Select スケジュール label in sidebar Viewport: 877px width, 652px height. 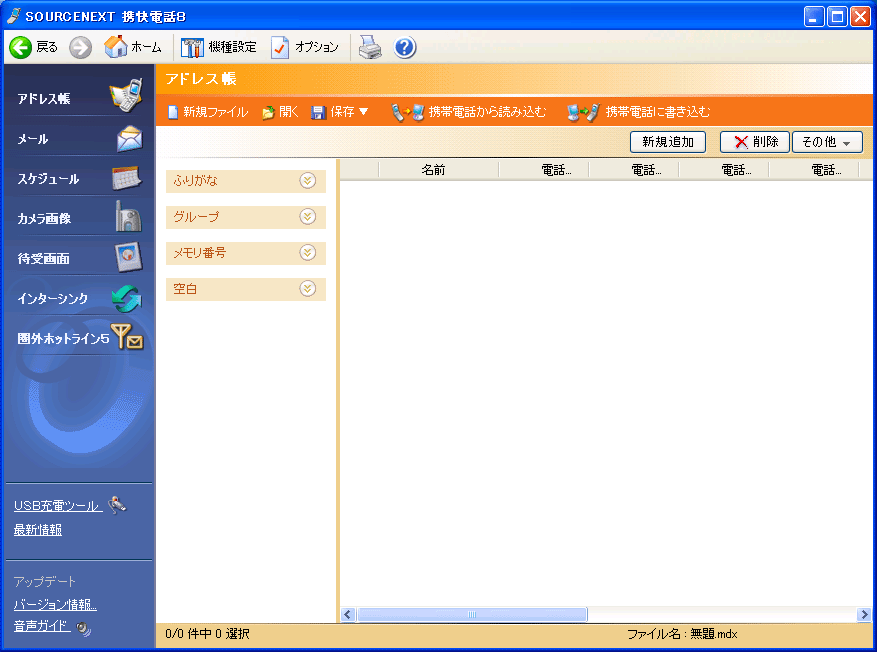pyautogui.click(x=48, y=179)
